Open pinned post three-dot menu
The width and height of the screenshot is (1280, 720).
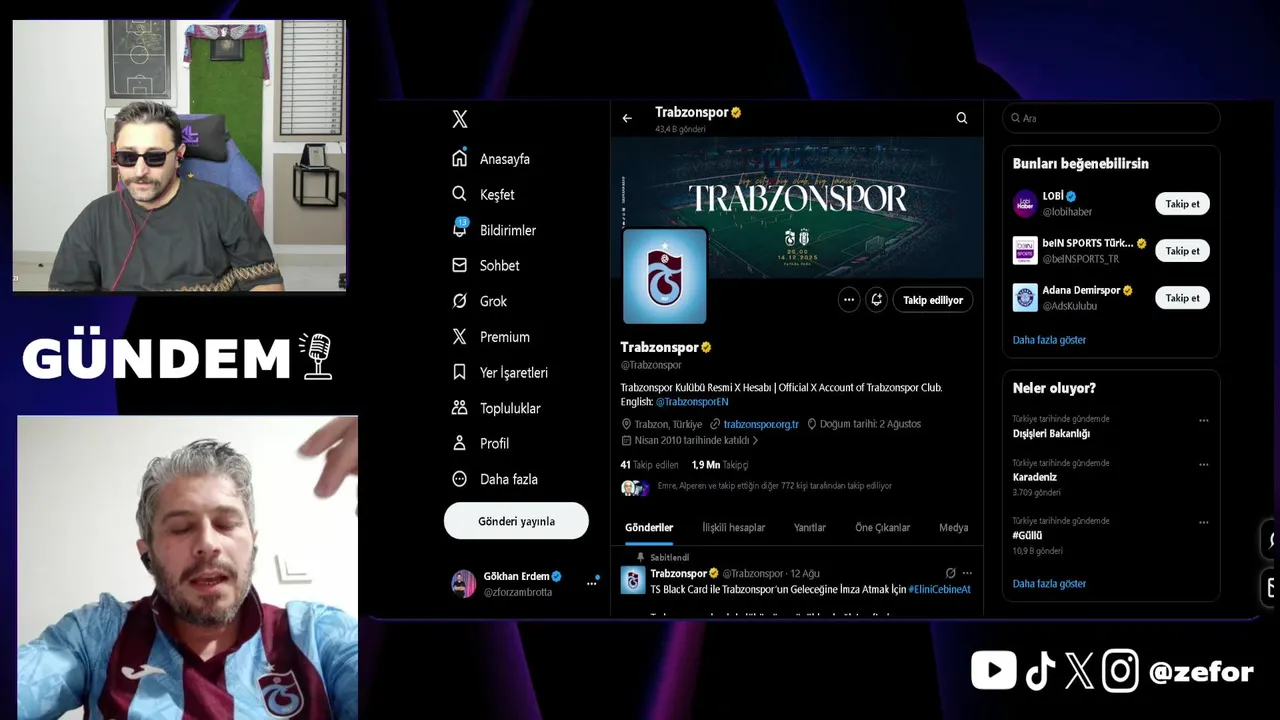click(967, 573)
